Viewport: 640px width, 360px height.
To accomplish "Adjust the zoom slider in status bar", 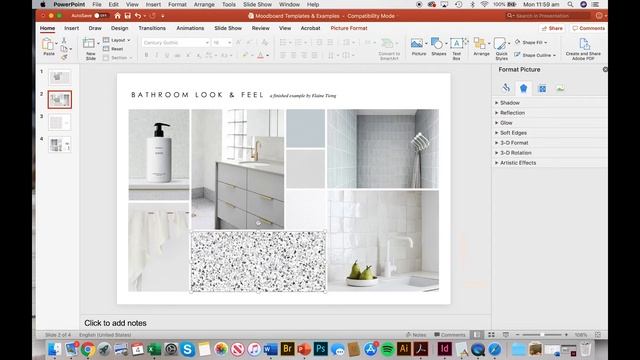I will click(x=542, y=335).
